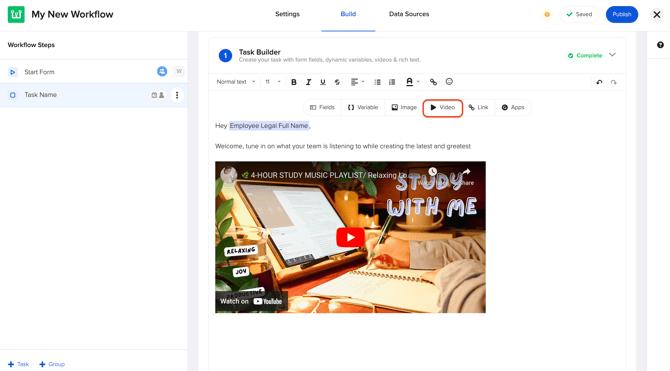Click the My New Workflow title
This screenshot has width=670, height=371.
coord(72,15)
